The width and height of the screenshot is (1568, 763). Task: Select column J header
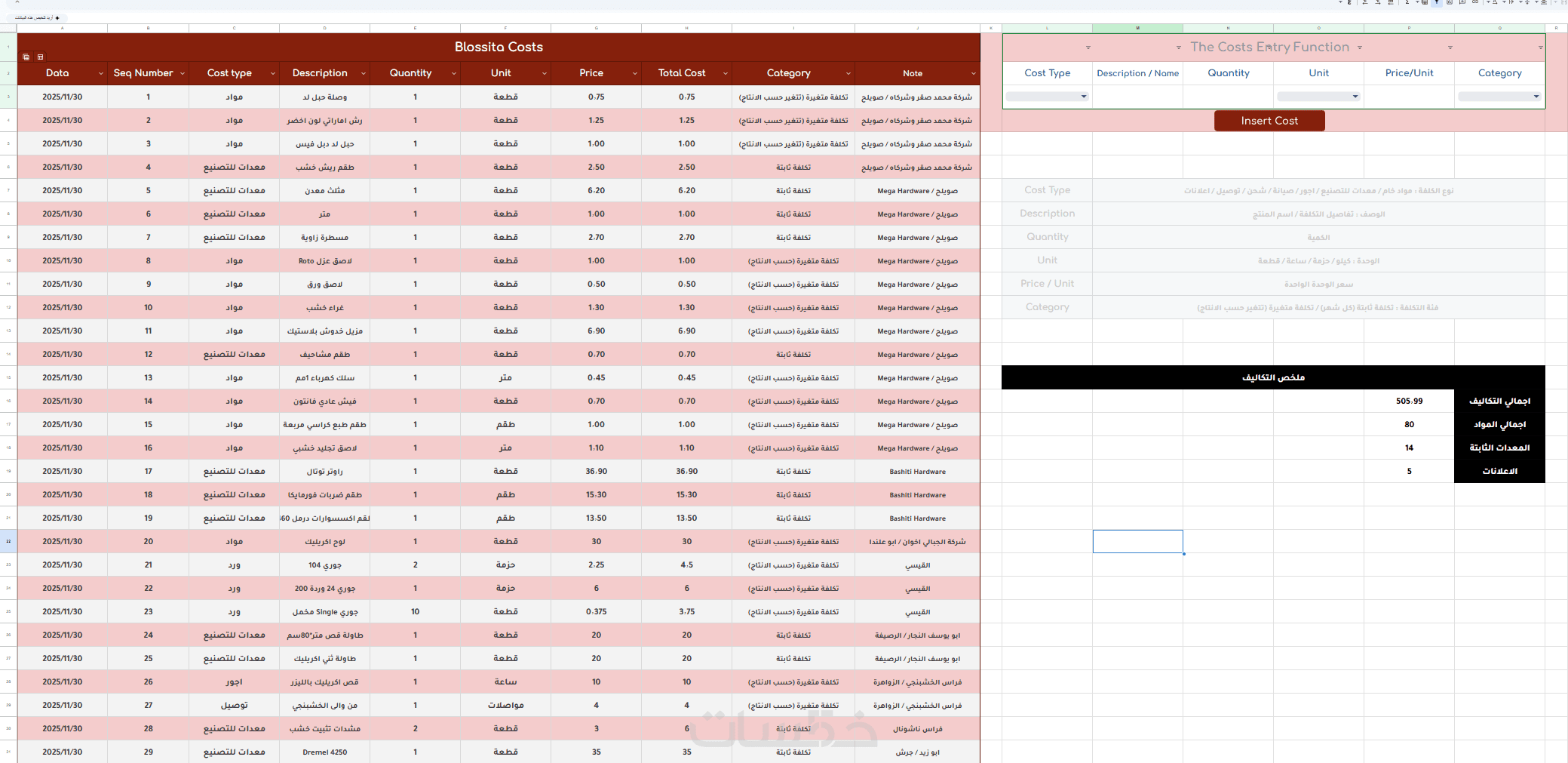[917, 28]
